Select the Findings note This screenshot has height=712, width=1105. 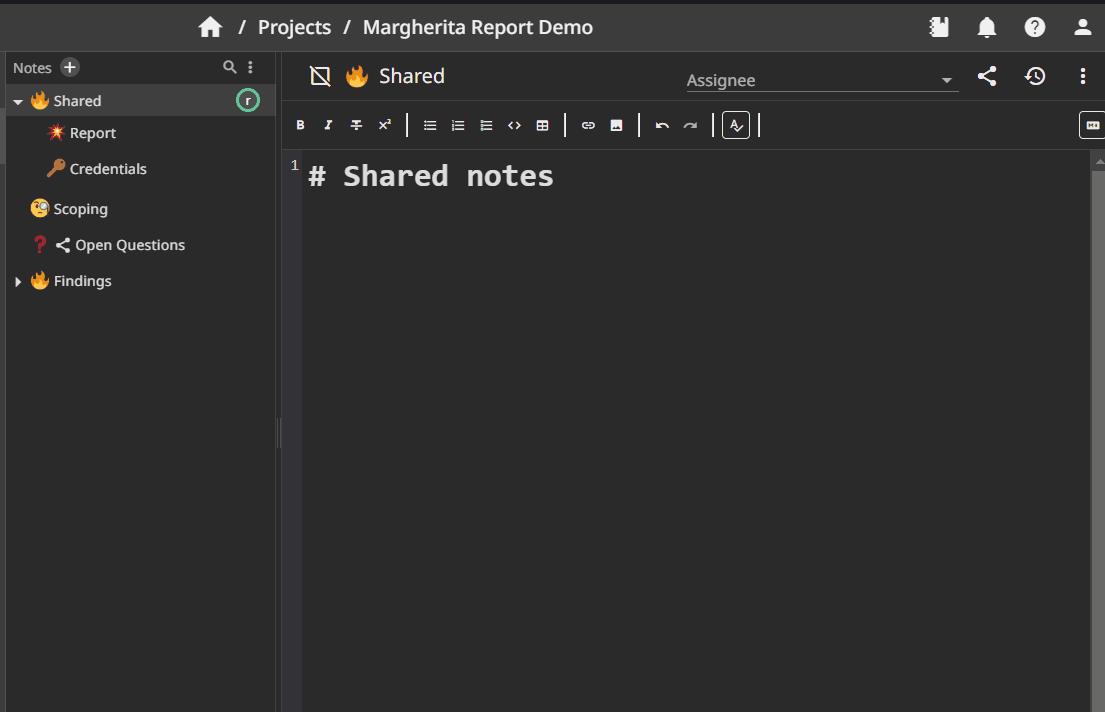click(82, 281)
